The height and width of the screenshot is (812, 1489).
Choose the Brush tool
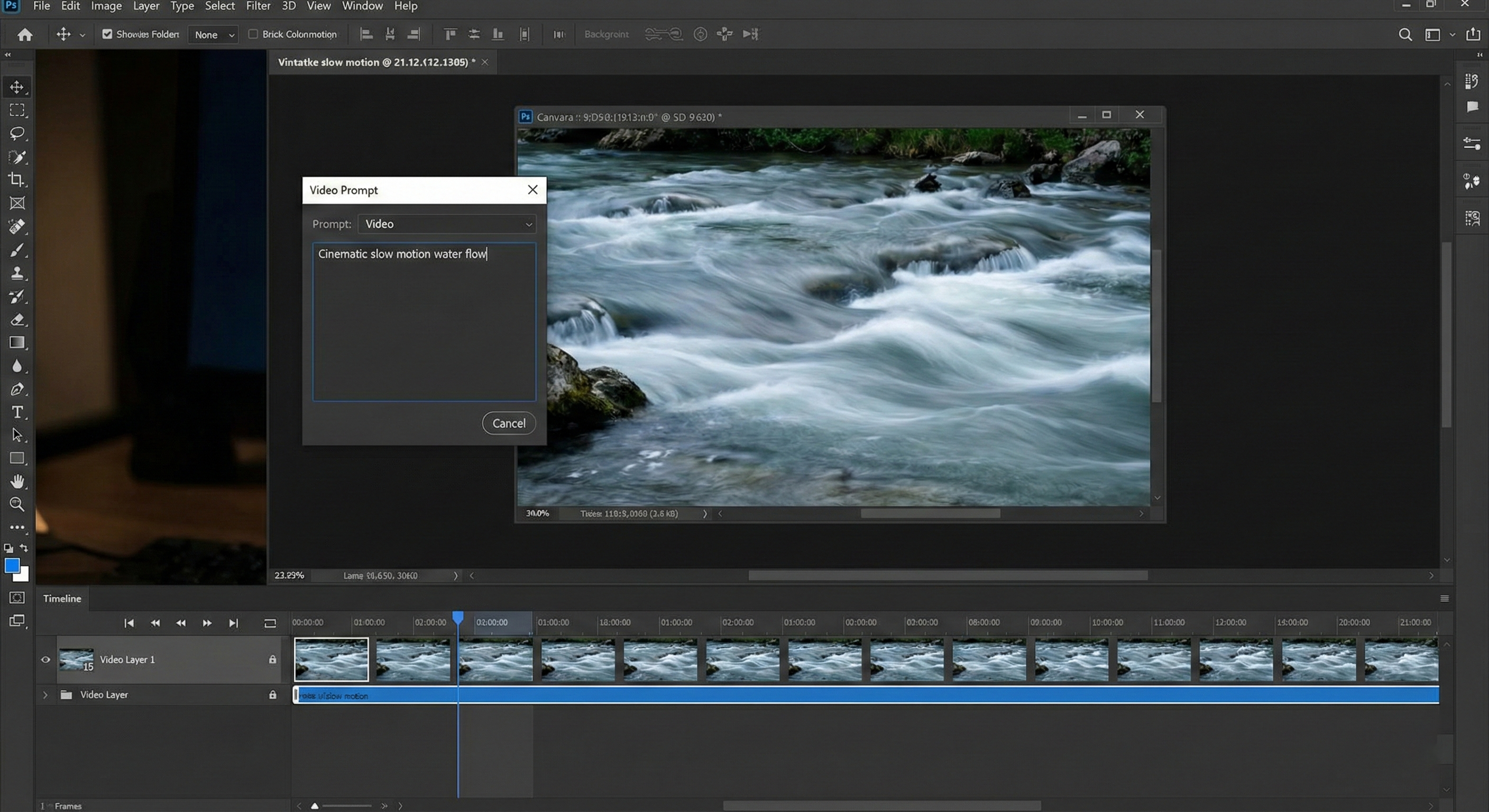tap(17, 250)
